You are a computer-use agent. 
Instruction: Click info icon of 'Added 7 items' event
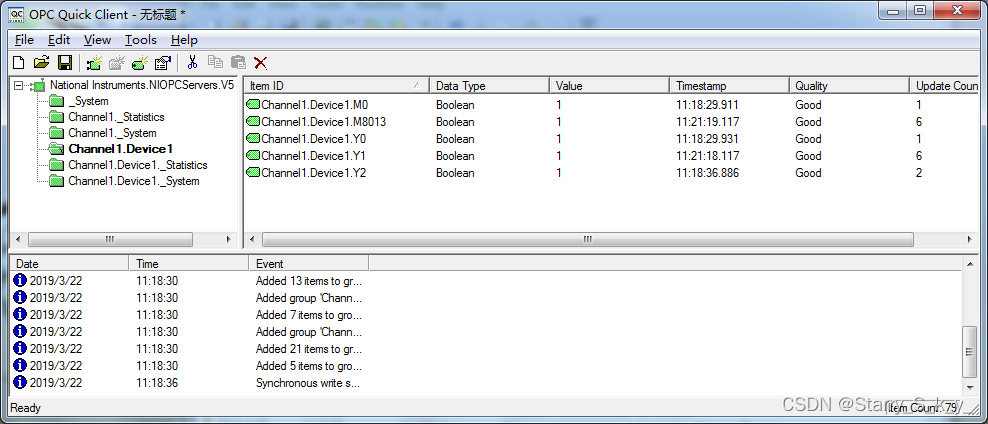point(20,314)
